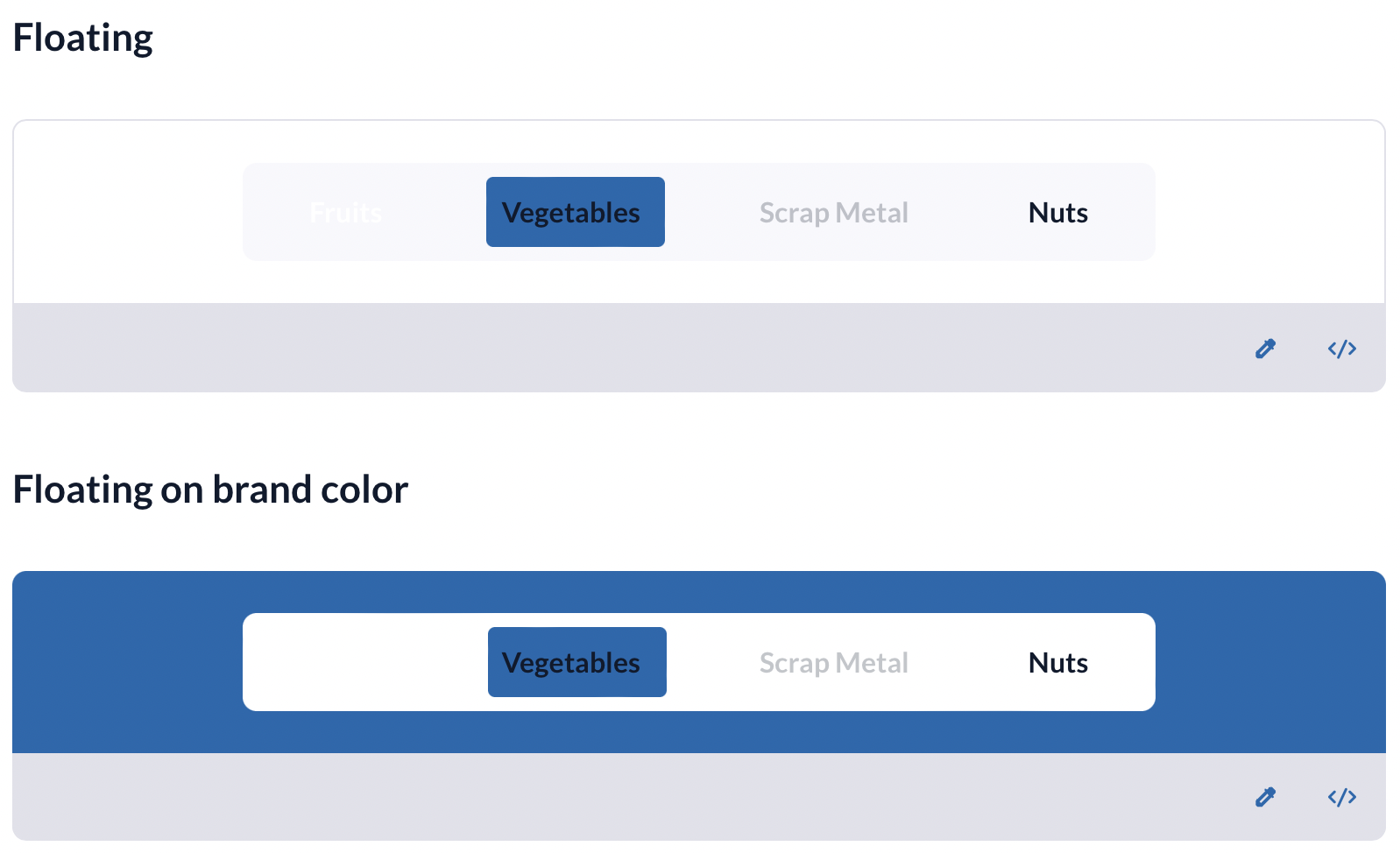Choose Scrap Metal in the brand color control
The height and width of the screenshot is (853, 1400).
click(833, 662)
